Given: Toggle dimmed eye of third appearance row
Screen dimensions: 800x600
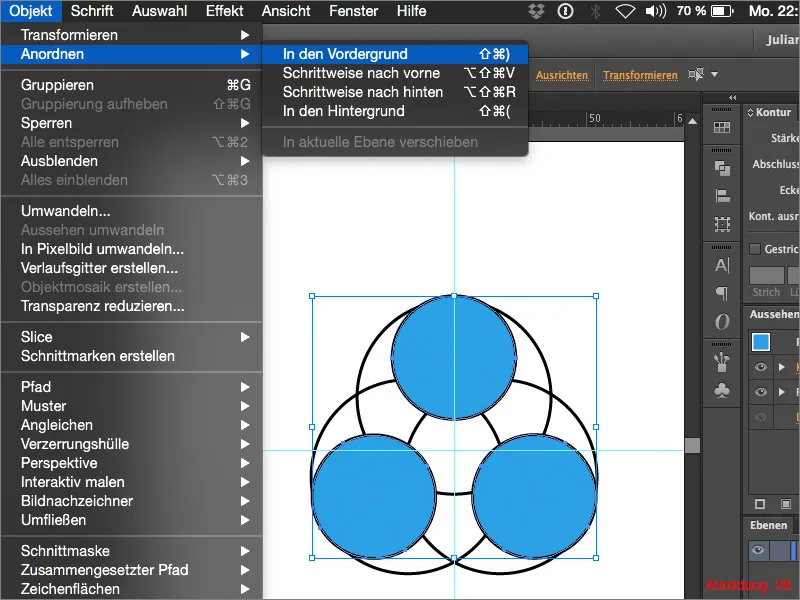Looking at the screenshot, I should pyautogui.click(x=760, y=417).
